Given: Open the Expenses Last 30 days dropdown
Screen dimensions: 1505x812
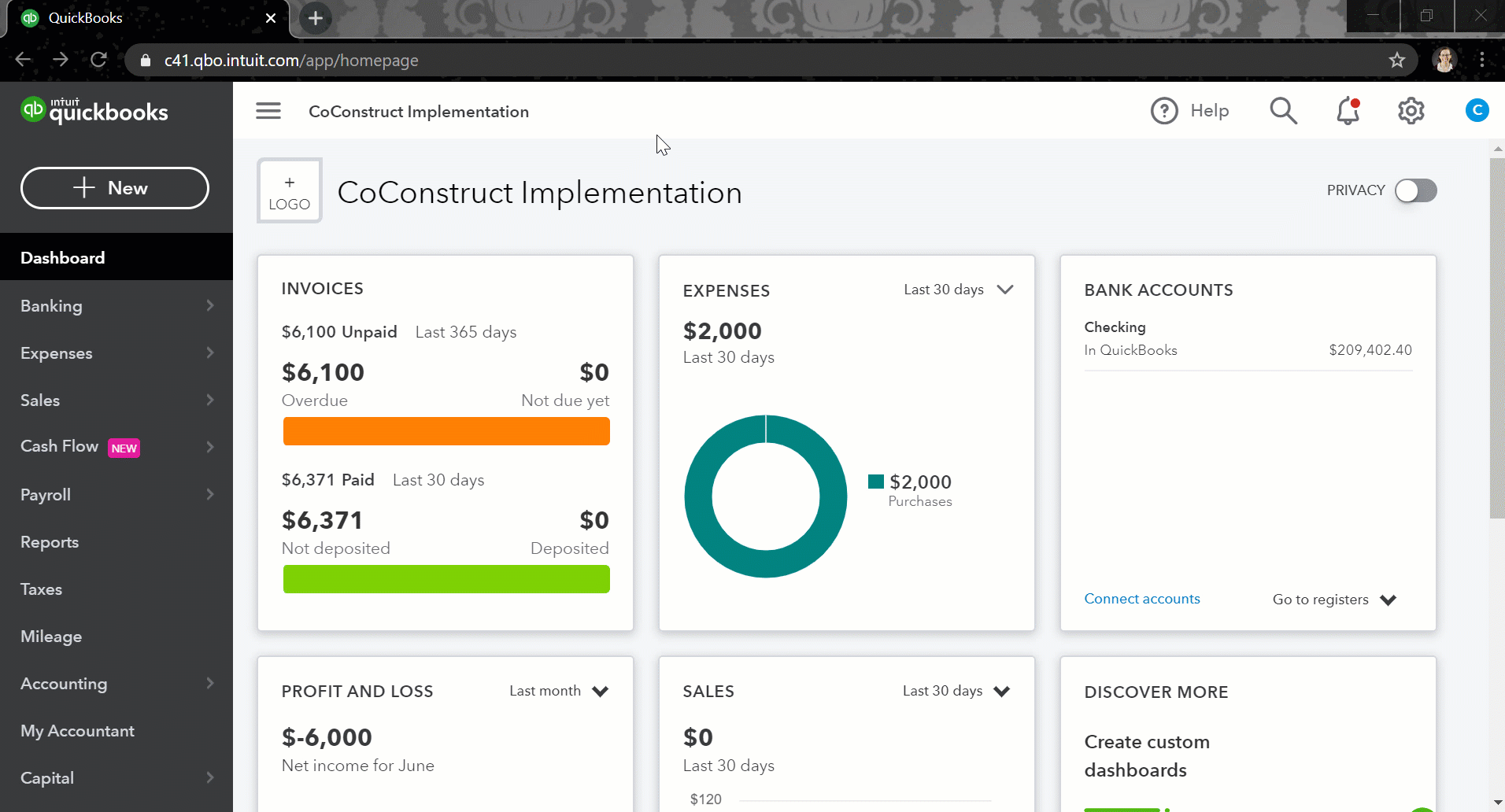Looking at the screenshot, I should coord(958,290).
